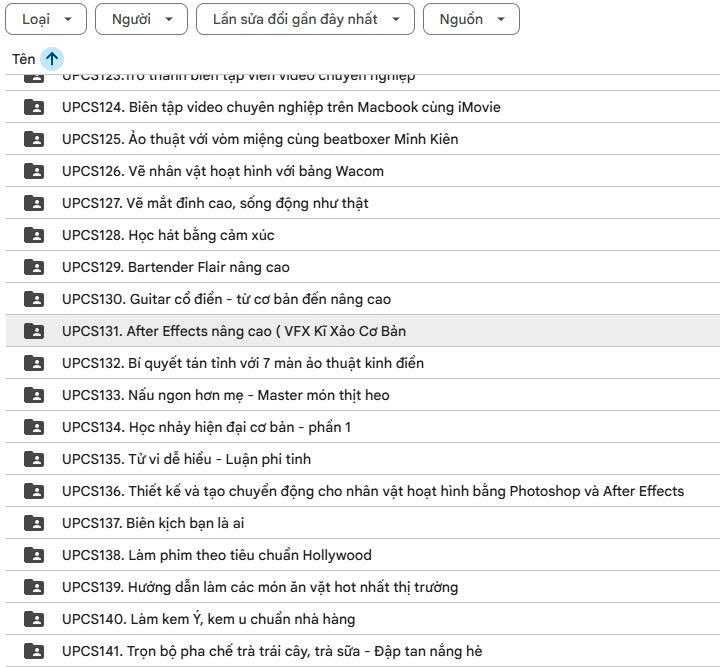
Task: Open the Lần sửa đổi gần đây nhất dropdown
Action: coord(305,19)
